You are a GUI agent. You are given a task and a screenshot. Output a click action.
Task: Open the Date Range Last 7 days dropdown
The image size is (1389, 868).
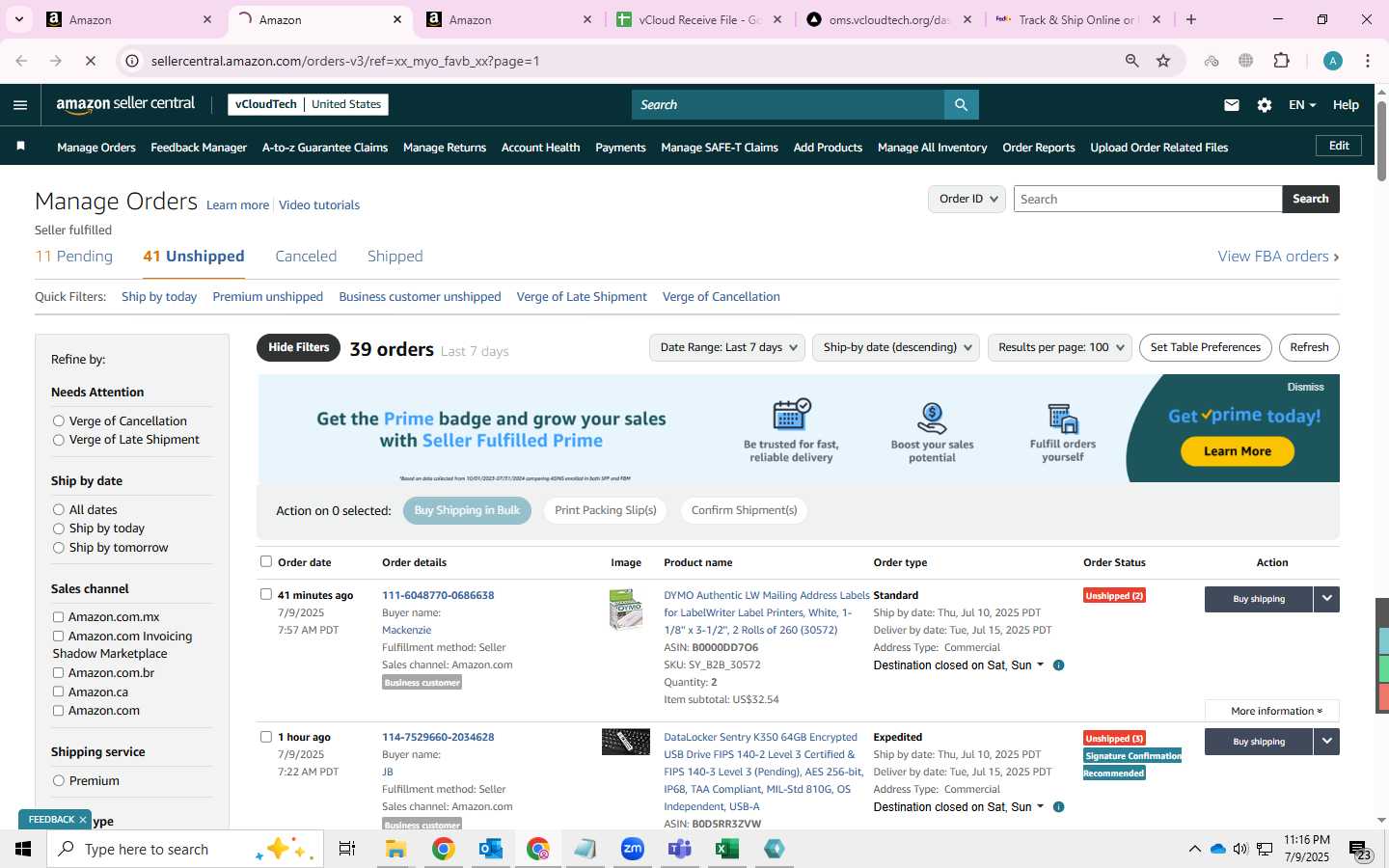coord(728,347)
